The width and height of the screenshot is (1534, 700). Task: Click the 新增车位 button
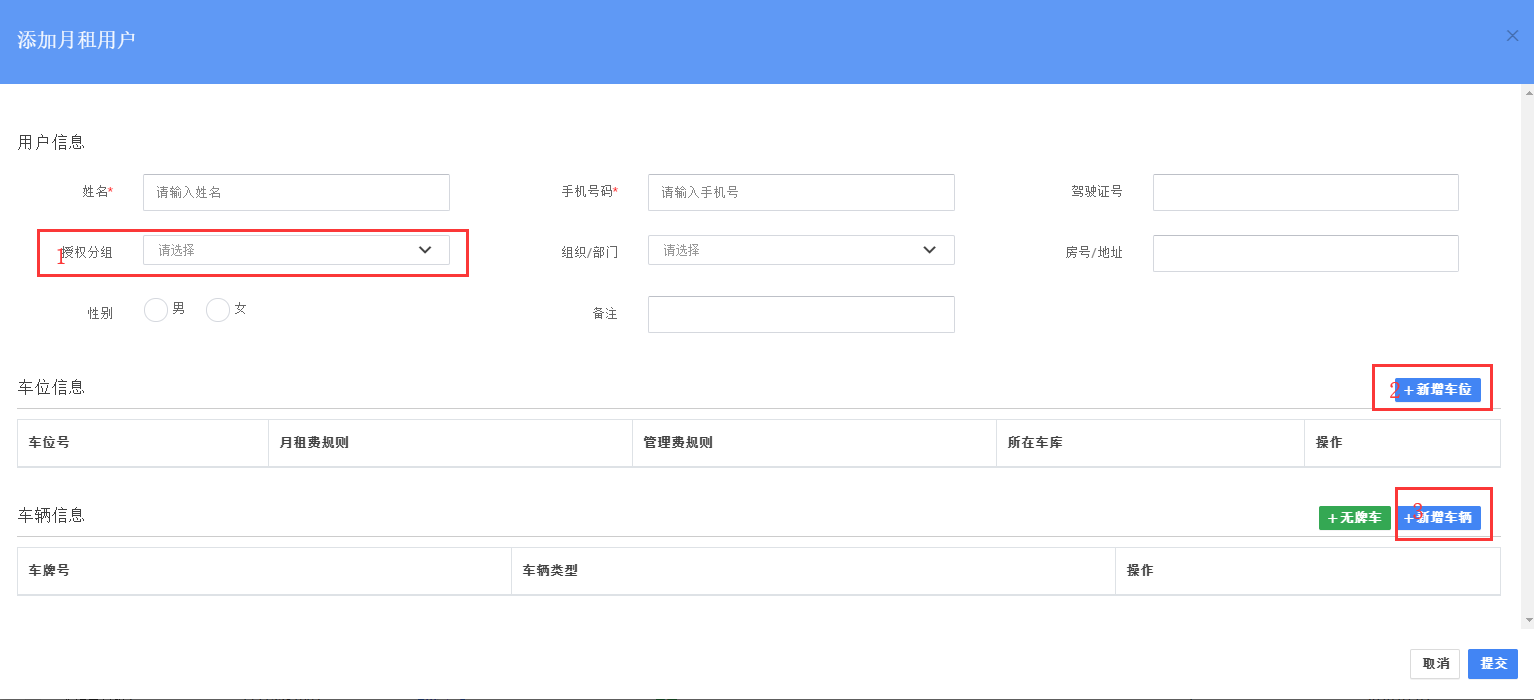pyautogui.click(x=1438, y=389)
